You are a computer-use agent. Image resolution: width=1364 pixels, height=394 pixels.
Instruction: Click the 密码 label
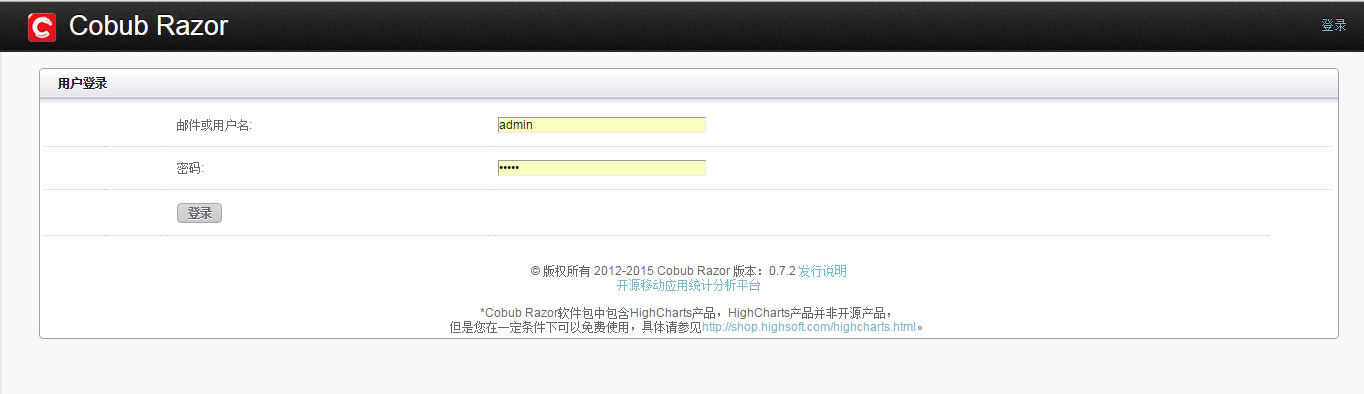190,169
